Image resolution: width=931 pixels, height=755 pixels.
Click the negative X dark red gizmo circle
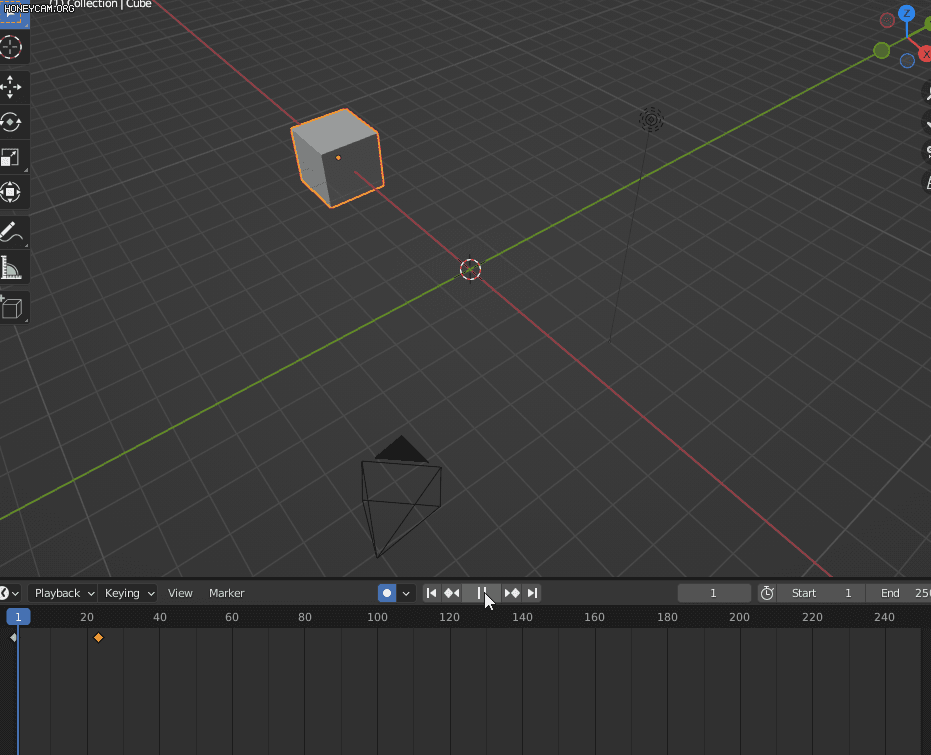[887, 20]
